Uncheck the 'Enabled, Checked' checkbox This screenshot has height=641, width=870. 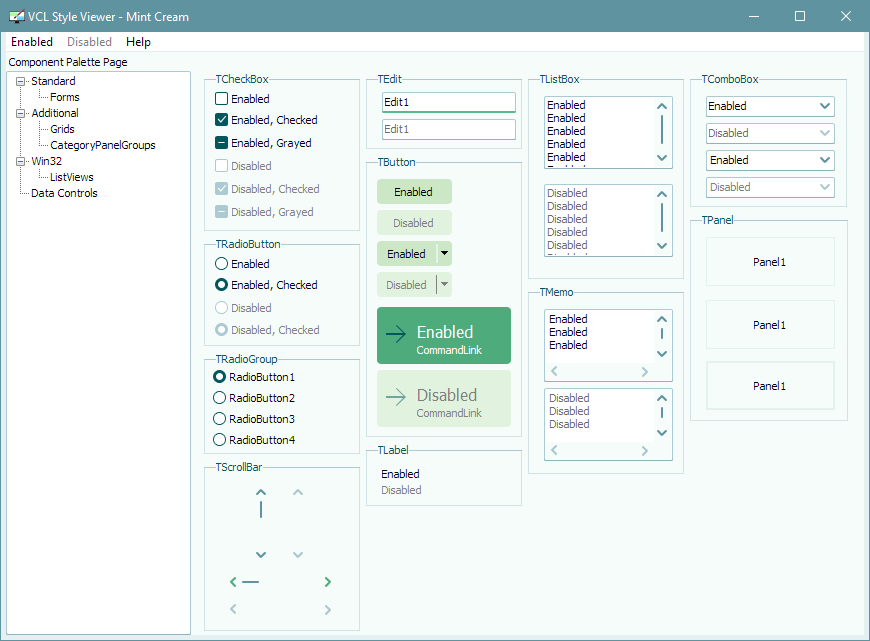pos(221,120)
